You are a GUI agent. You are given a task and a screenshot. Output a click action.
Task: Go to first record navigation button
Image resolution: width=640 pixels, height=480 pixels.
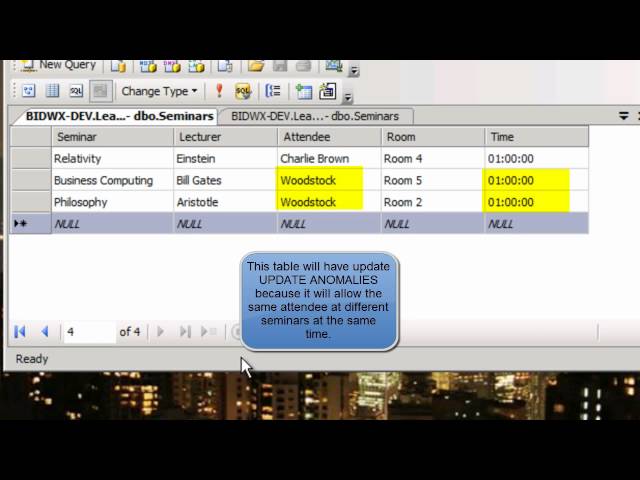coord(20,331)
